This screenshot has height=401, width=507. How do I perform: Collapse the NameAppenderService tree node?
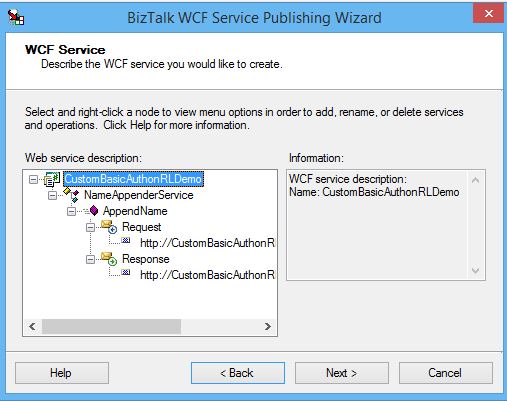[52, 195]
